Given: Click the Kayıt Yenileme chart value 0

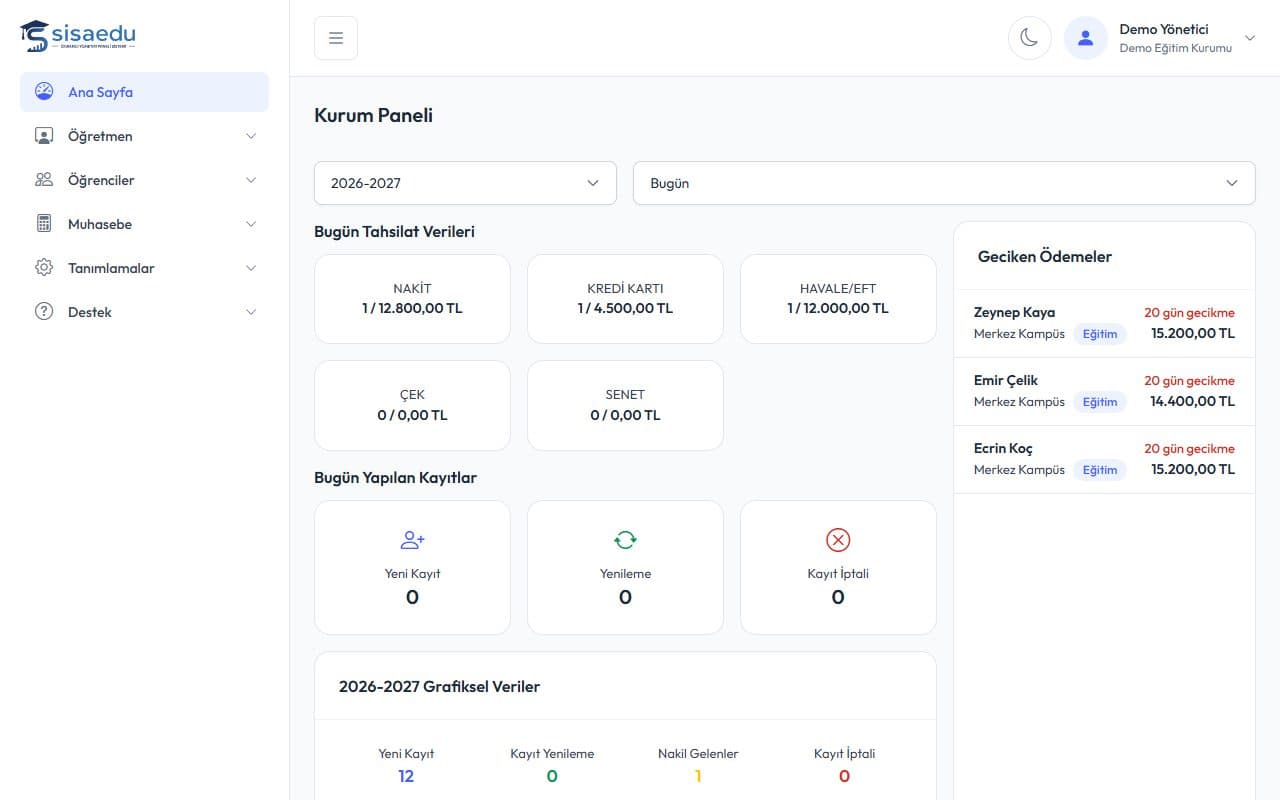Looking at the screenshot, I should (x=552, y=776).
